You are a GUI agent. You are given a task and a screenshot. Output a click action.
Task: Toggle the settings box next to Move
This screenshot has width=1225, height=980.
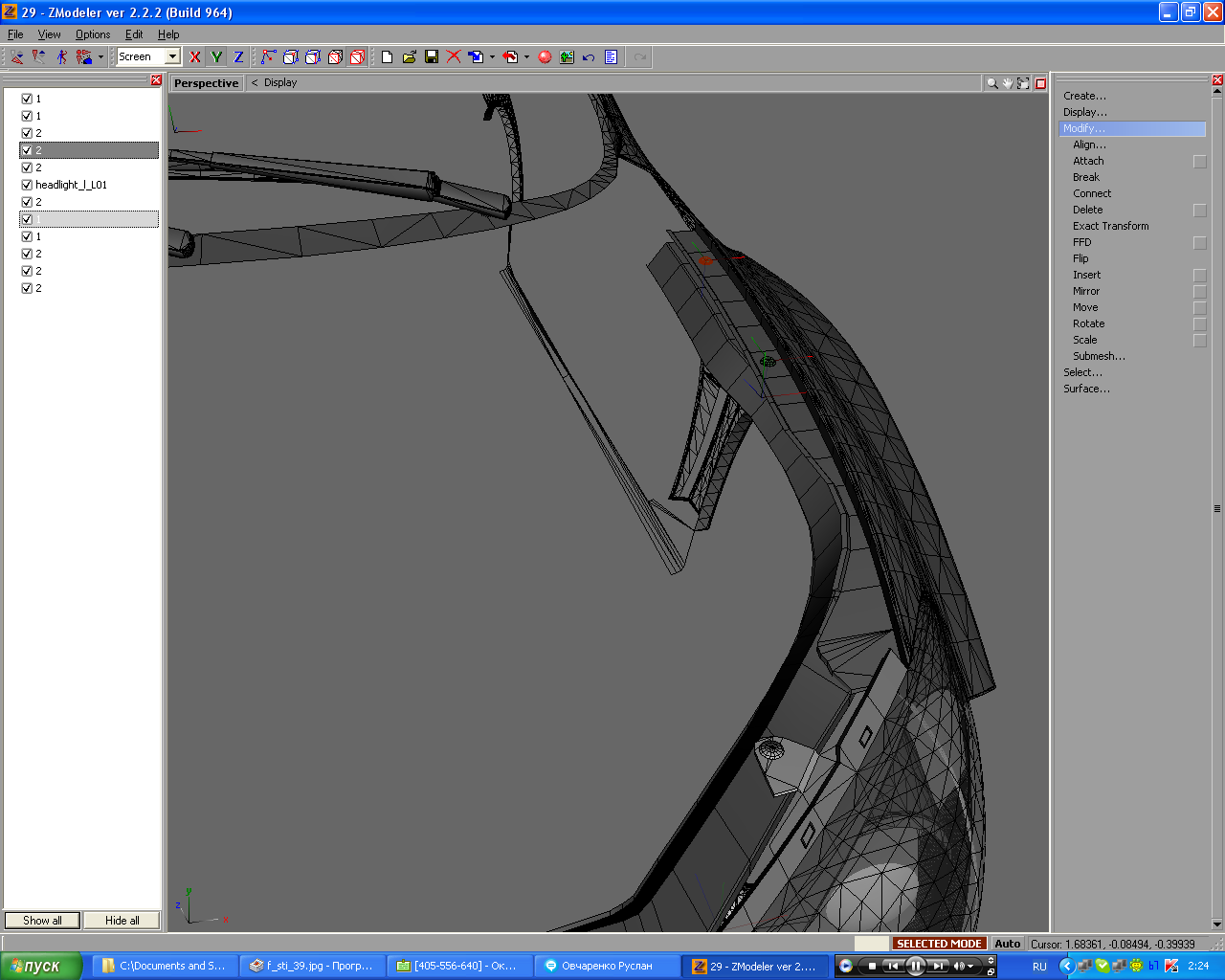coord(1199,308)
